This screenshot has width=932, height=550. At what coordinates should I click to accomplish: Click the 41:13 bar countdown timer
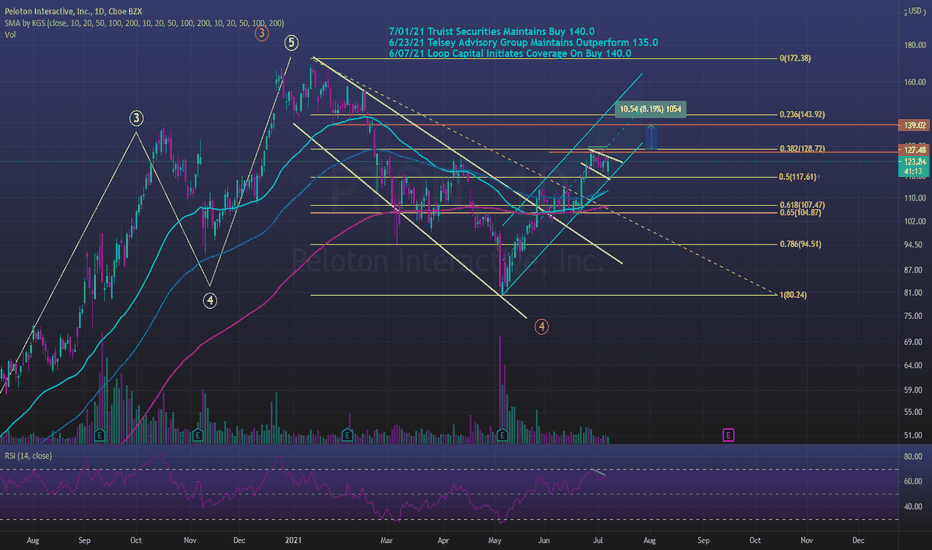(x=914, y=171)
